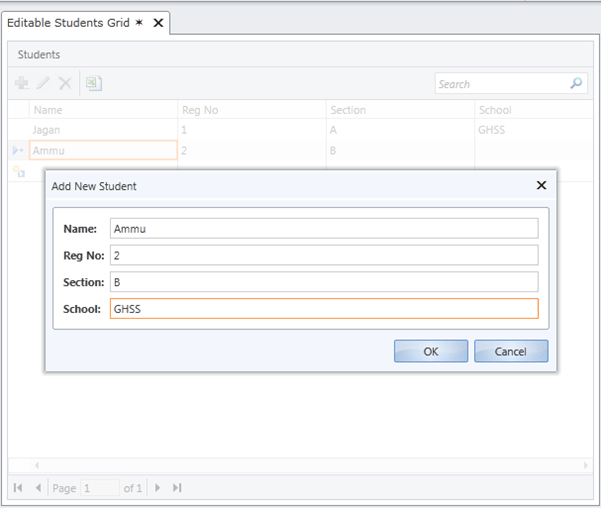Go to the previous page

[x=38, y=488]
